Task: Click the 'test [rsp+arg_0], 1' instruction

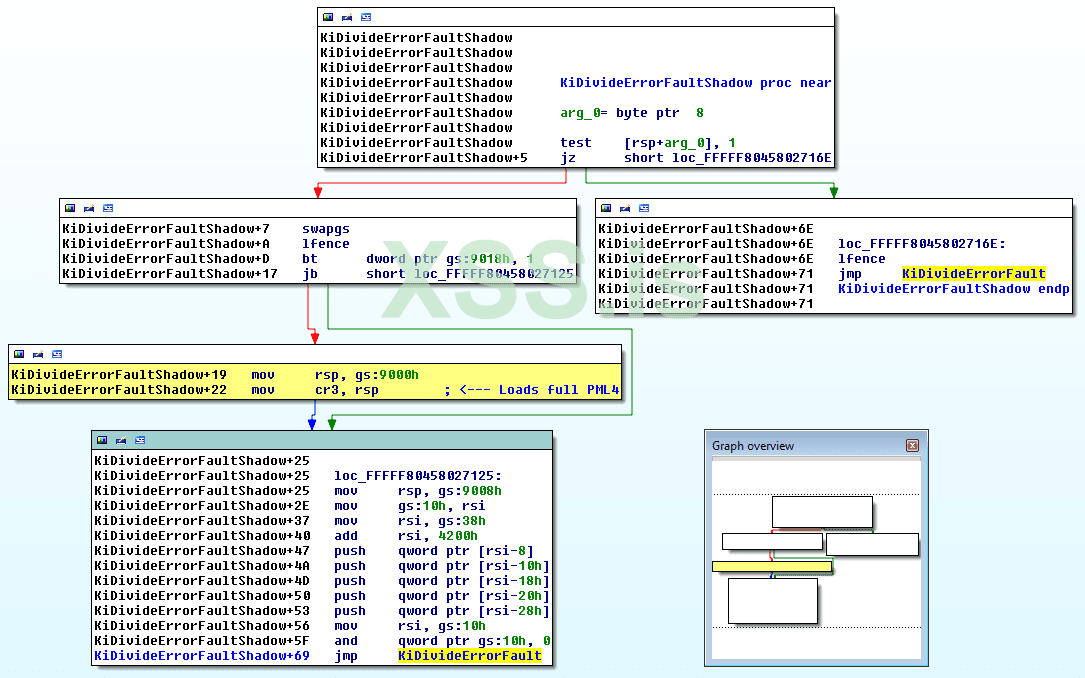Action: (x=648, y=143)
